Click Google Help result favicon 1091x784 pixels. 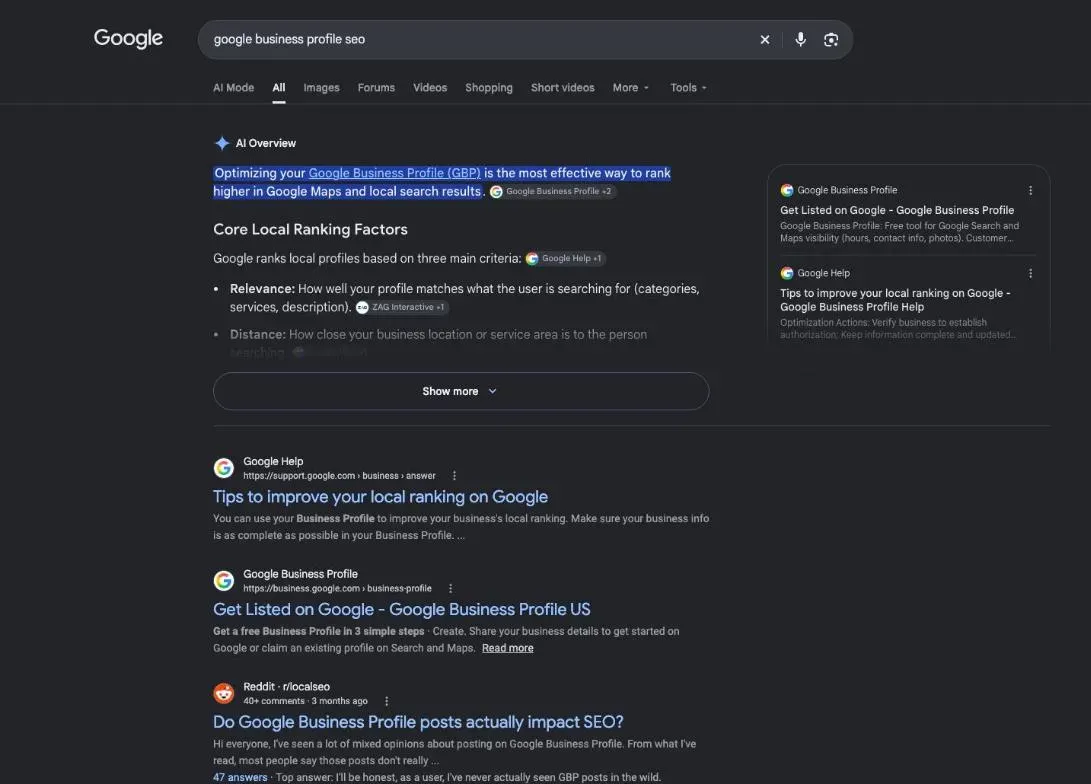coord(223,468)
